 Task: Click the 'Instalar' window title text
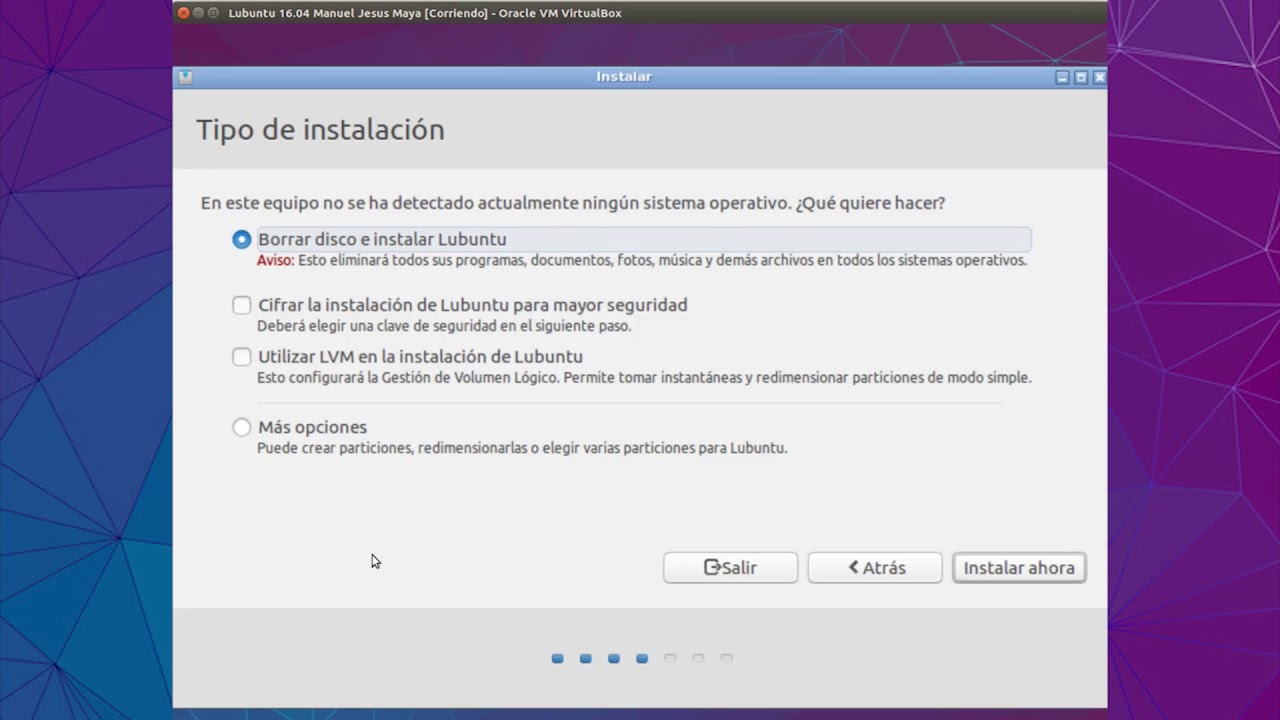624,77
